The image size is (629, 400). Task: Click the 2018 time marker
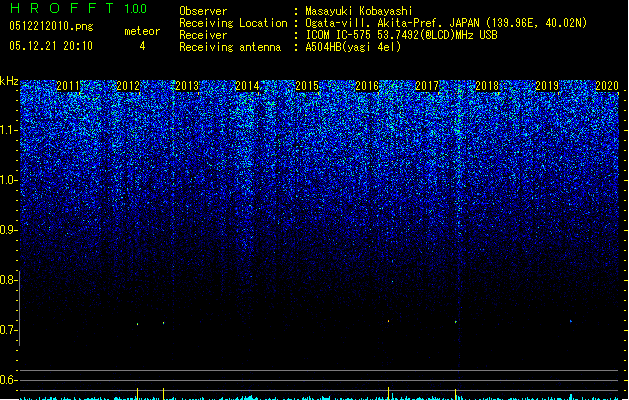[x=487, y=86]
